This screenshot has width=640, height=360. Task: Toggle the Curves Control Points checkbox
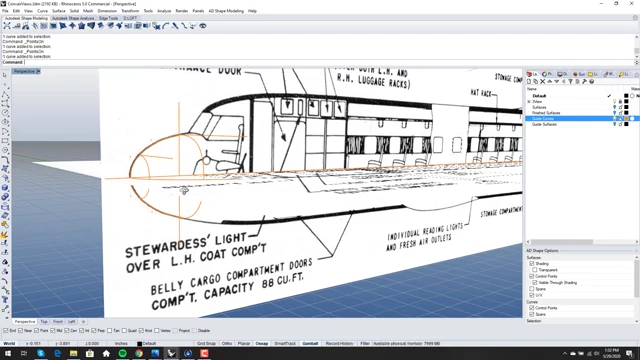(532, 308)
